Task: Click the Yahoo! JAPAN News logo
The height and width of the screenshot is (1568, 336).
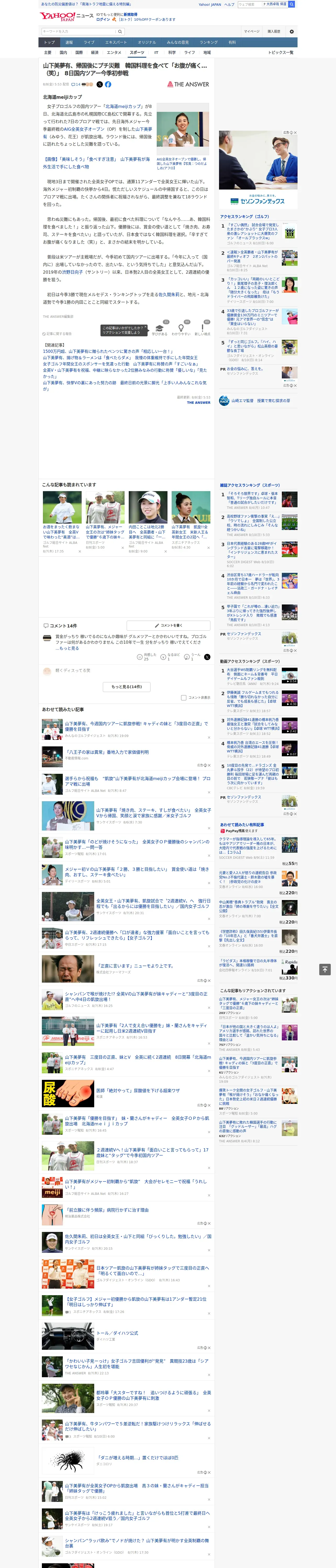Action: click(x=66, y=16)
